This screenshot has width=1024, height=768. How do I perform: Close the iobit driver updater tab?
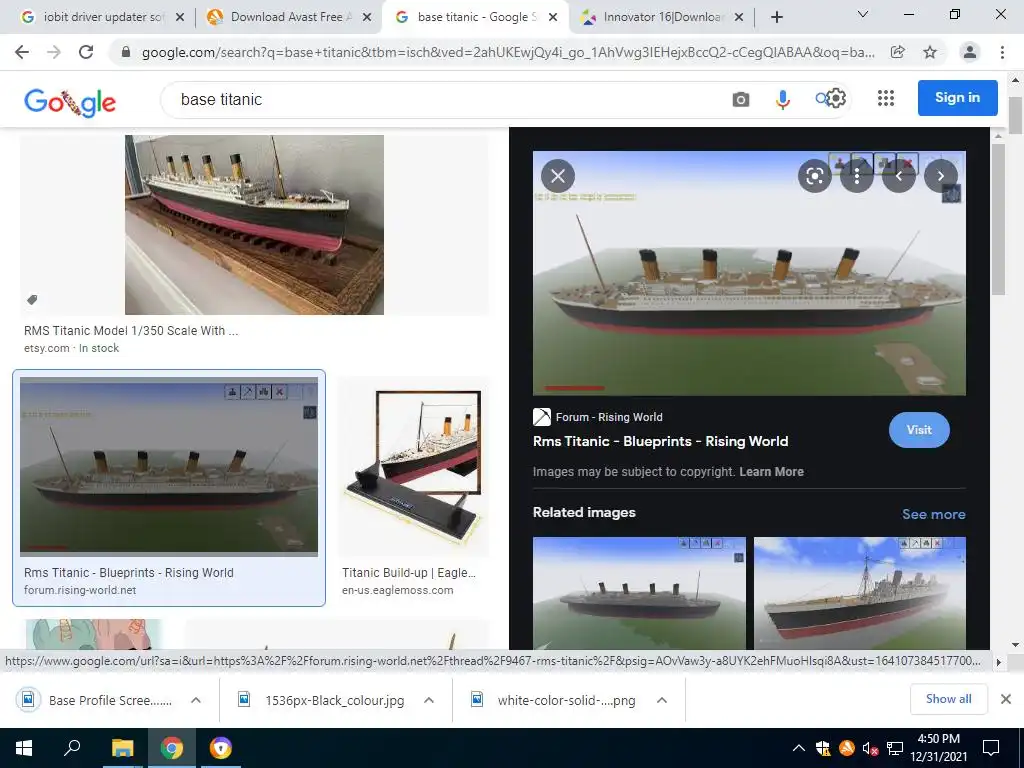click(180, 18)
